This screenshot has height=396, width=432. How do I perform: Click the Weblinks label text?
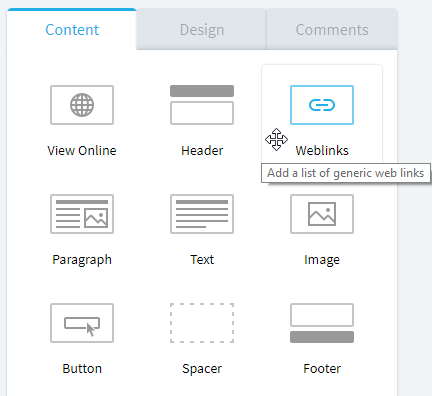tap(322, 151)
